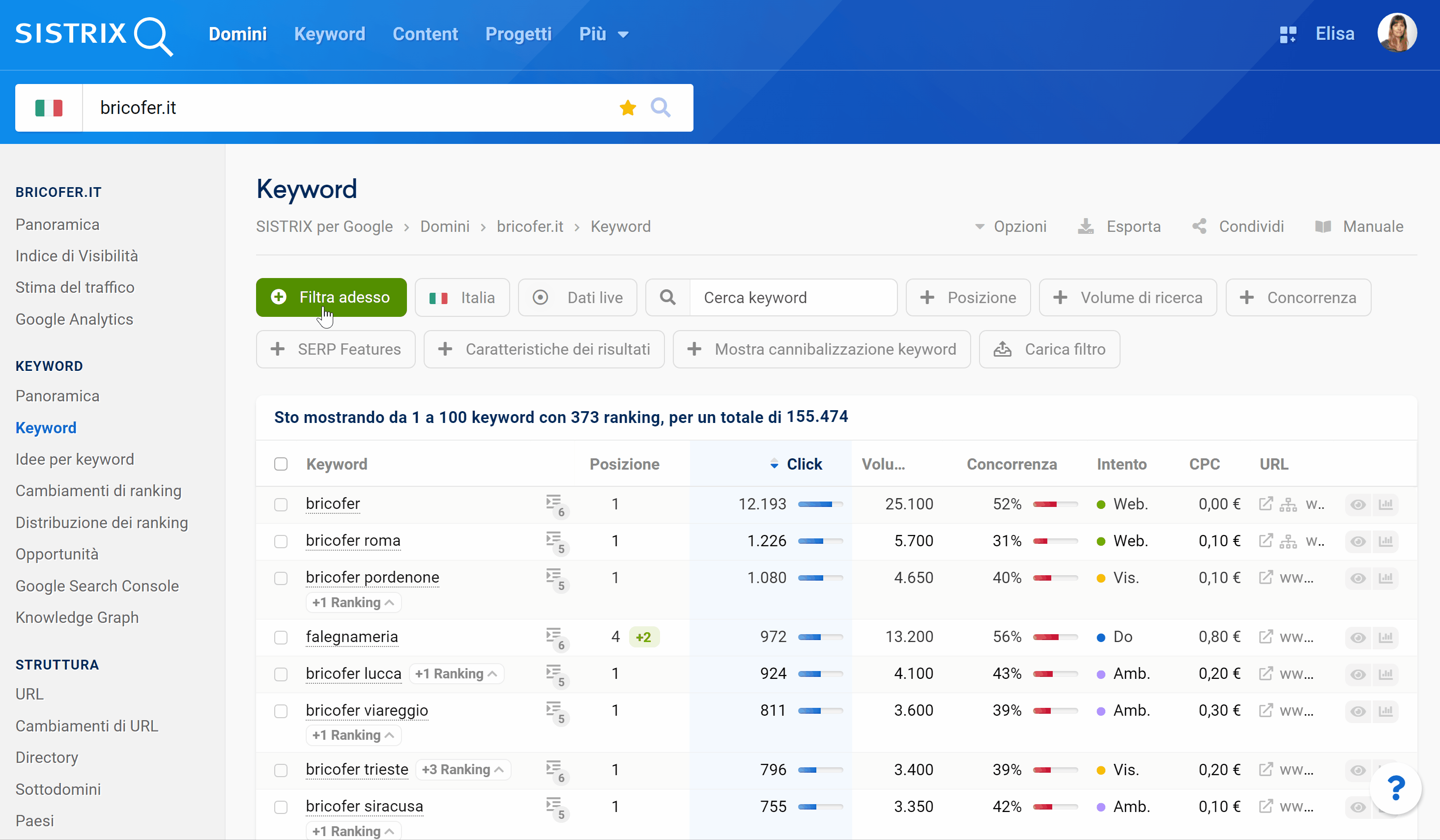Image resolution: width=1440 pixels, height=840 pixels.
Task: Add a SERP Features filter
Action: click(x=336, y=349)
